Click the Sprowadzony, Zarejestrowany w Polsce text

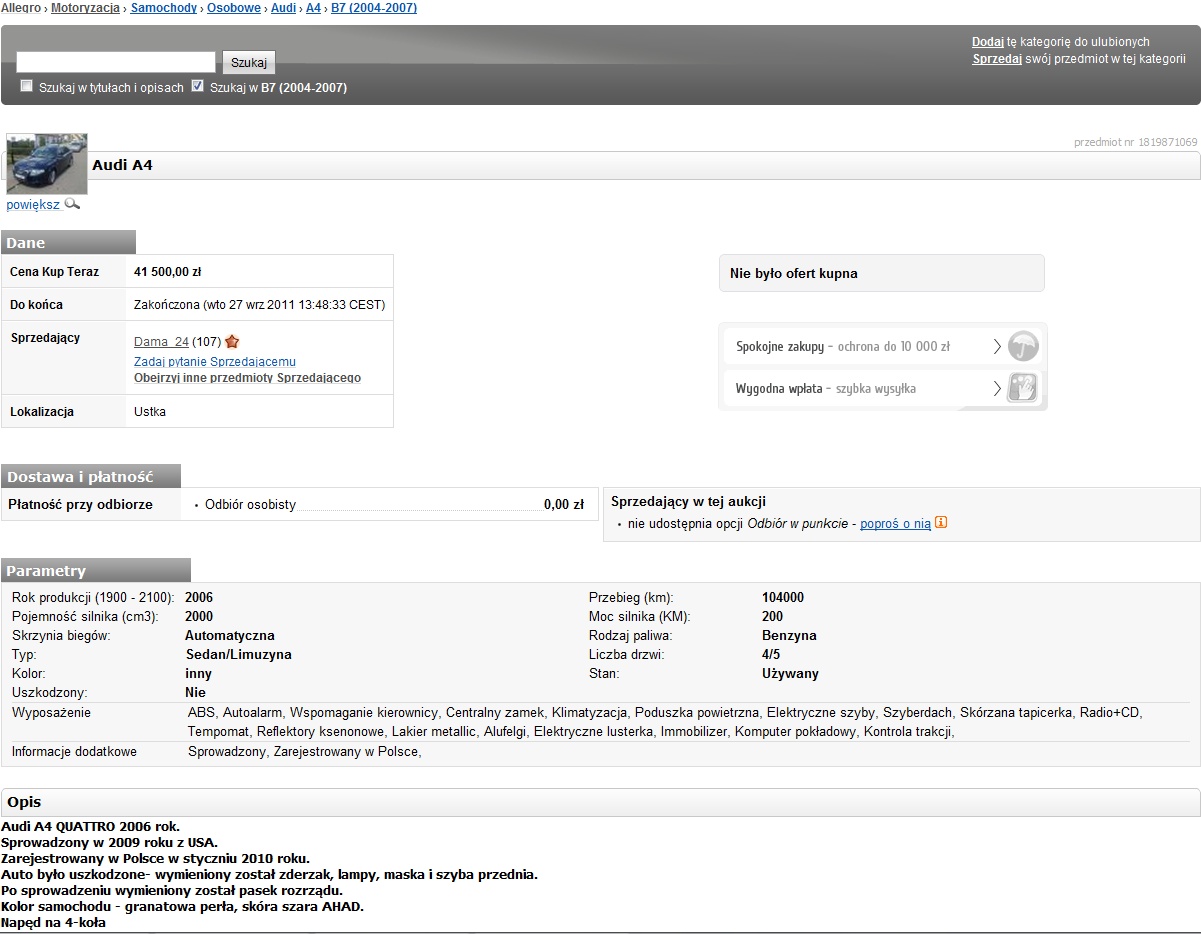click(304, 752)
